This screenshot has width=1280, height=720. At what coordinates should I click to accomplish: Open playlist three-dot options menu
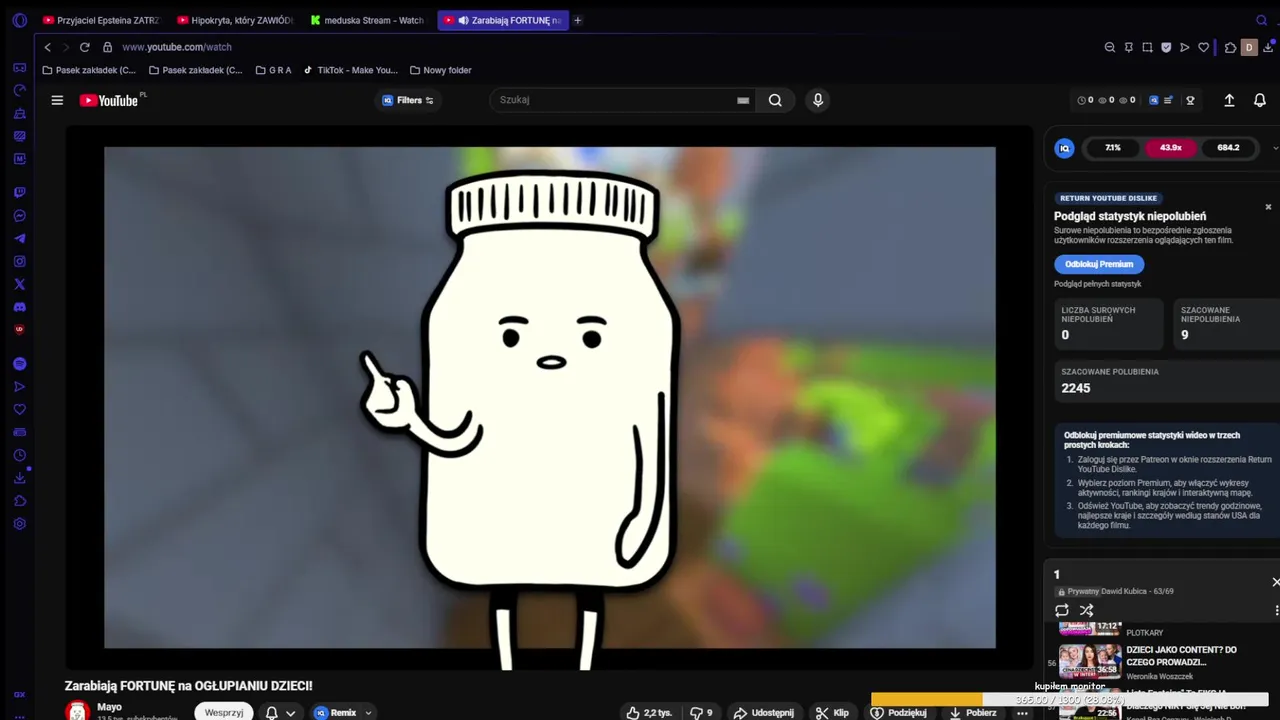pos(1276,610)
